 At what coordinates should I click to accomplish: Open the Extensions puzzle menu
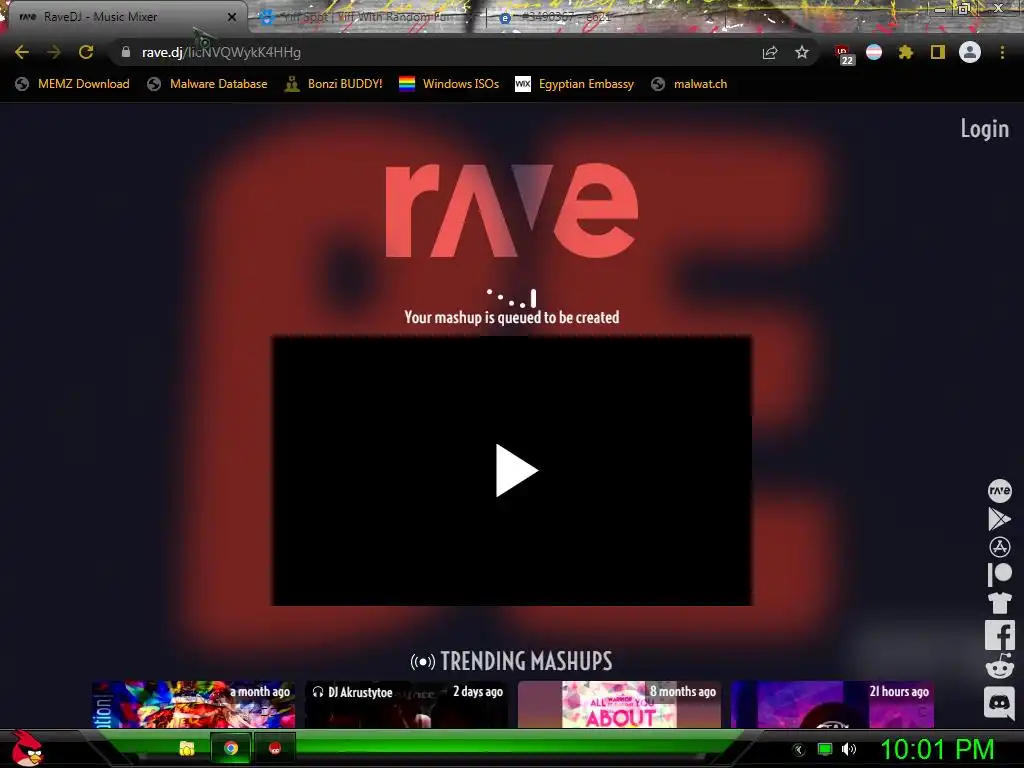point(905,52)
